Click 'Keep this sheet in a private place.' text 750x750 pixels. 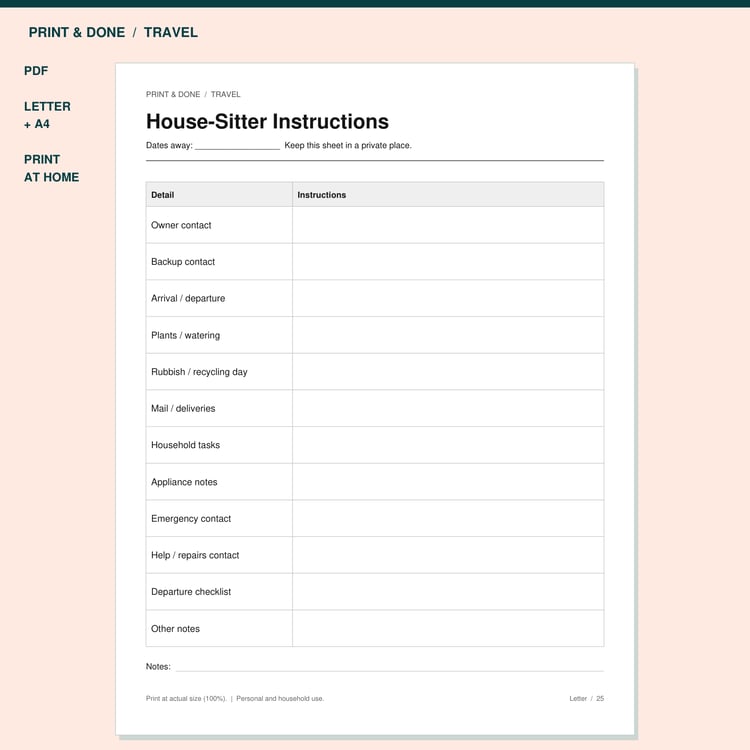tap(348, 145)
